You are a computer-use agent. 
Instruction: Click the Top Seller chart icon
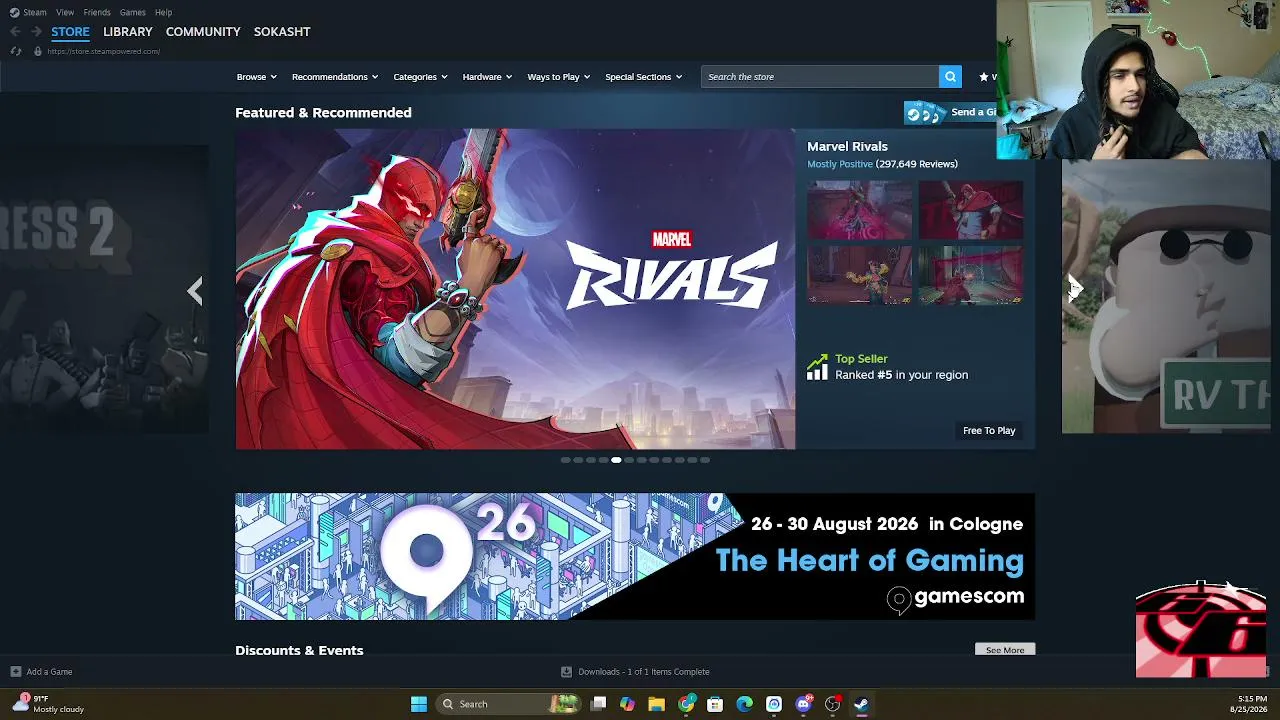coord(817,367)
